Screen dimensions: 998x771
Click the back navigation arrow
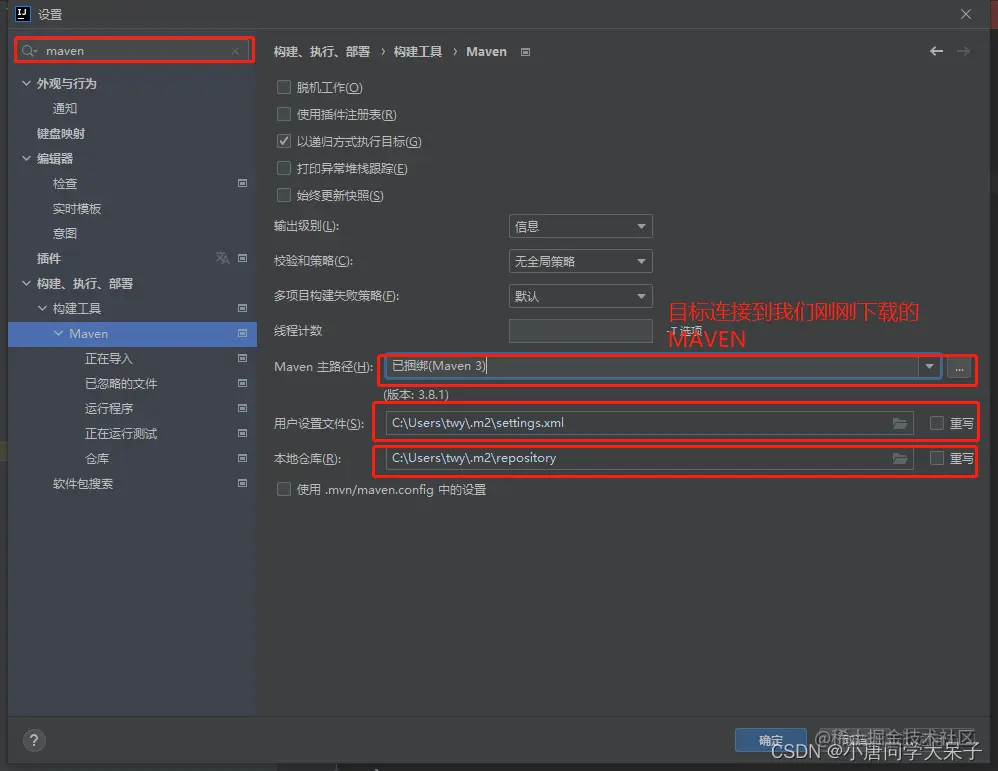pos(936,51)
